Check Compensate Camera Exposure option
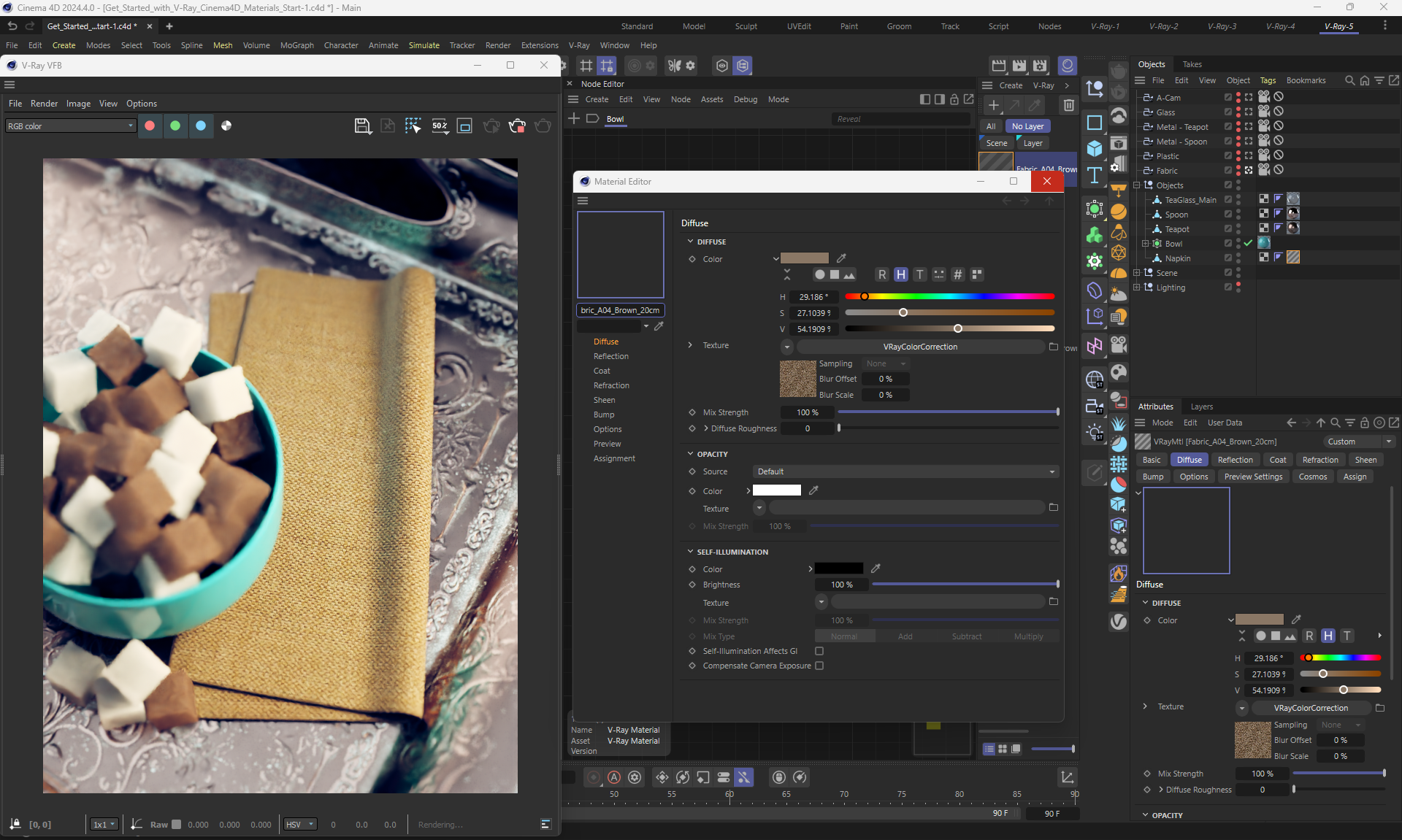 click(819, 666)
